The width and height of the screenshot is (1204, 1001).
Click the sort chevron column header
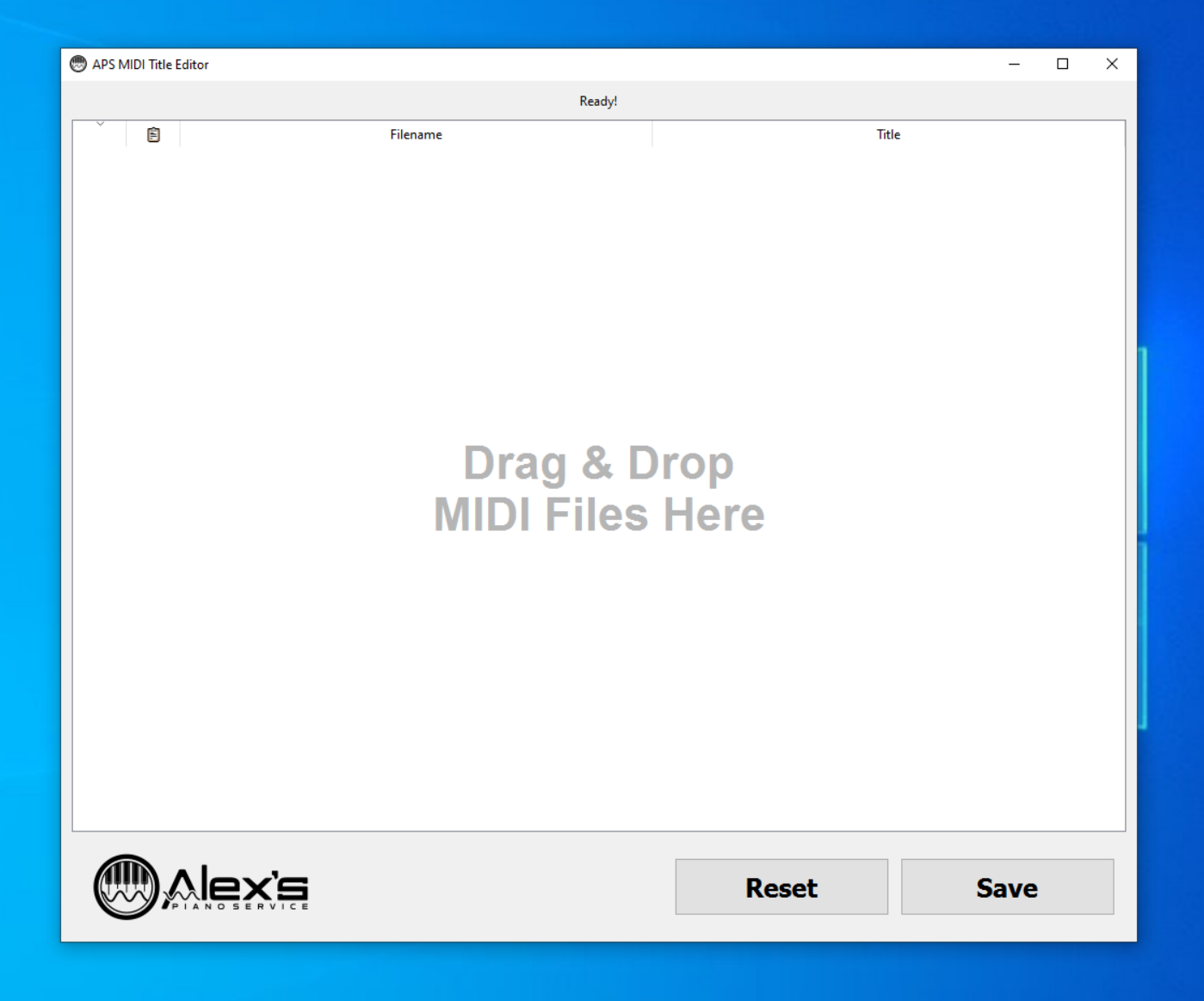click(x=100, y=134)
